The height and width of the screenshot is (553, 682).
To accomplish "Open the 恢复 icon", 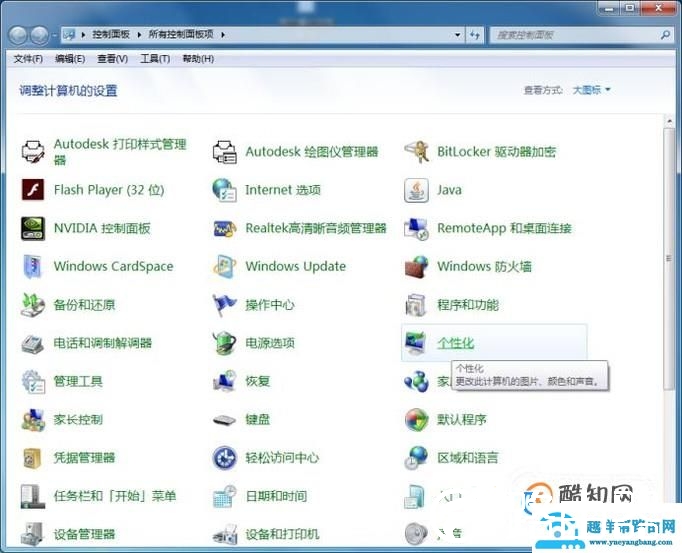I will [225, 381].
